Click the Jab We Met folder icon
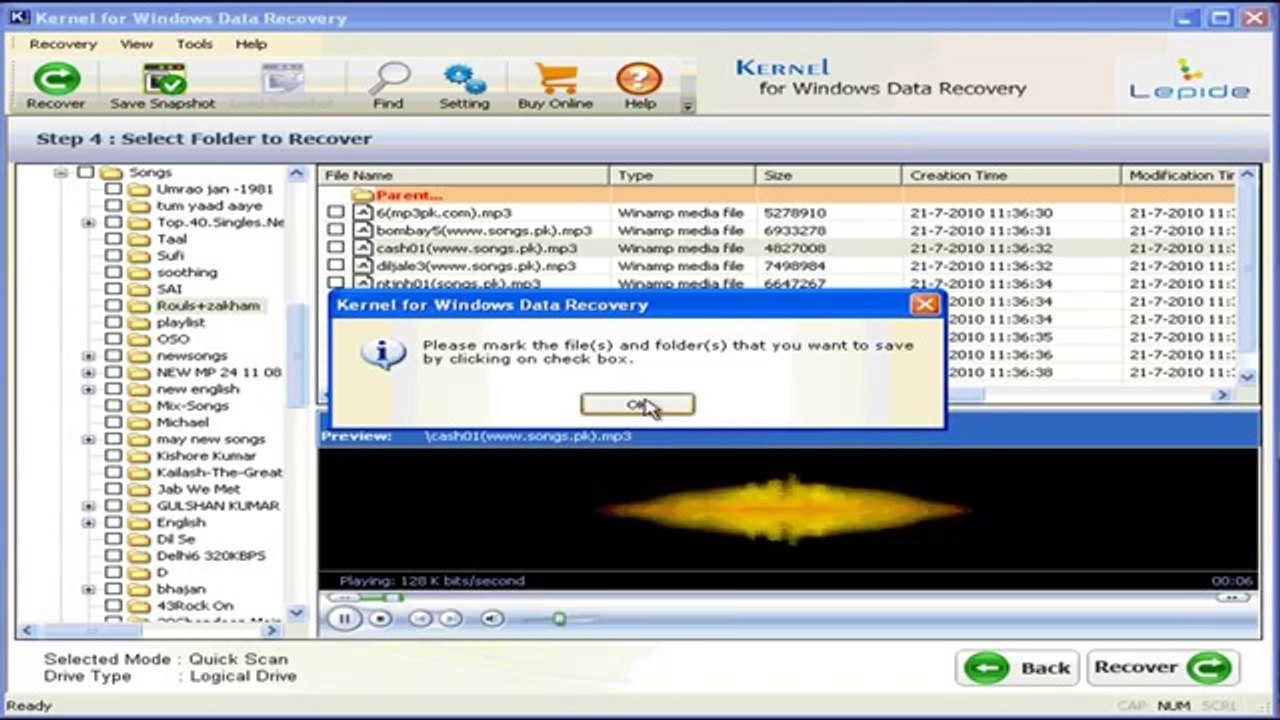Viewport: 1280px width, 720px height. (x=139, y=489)
